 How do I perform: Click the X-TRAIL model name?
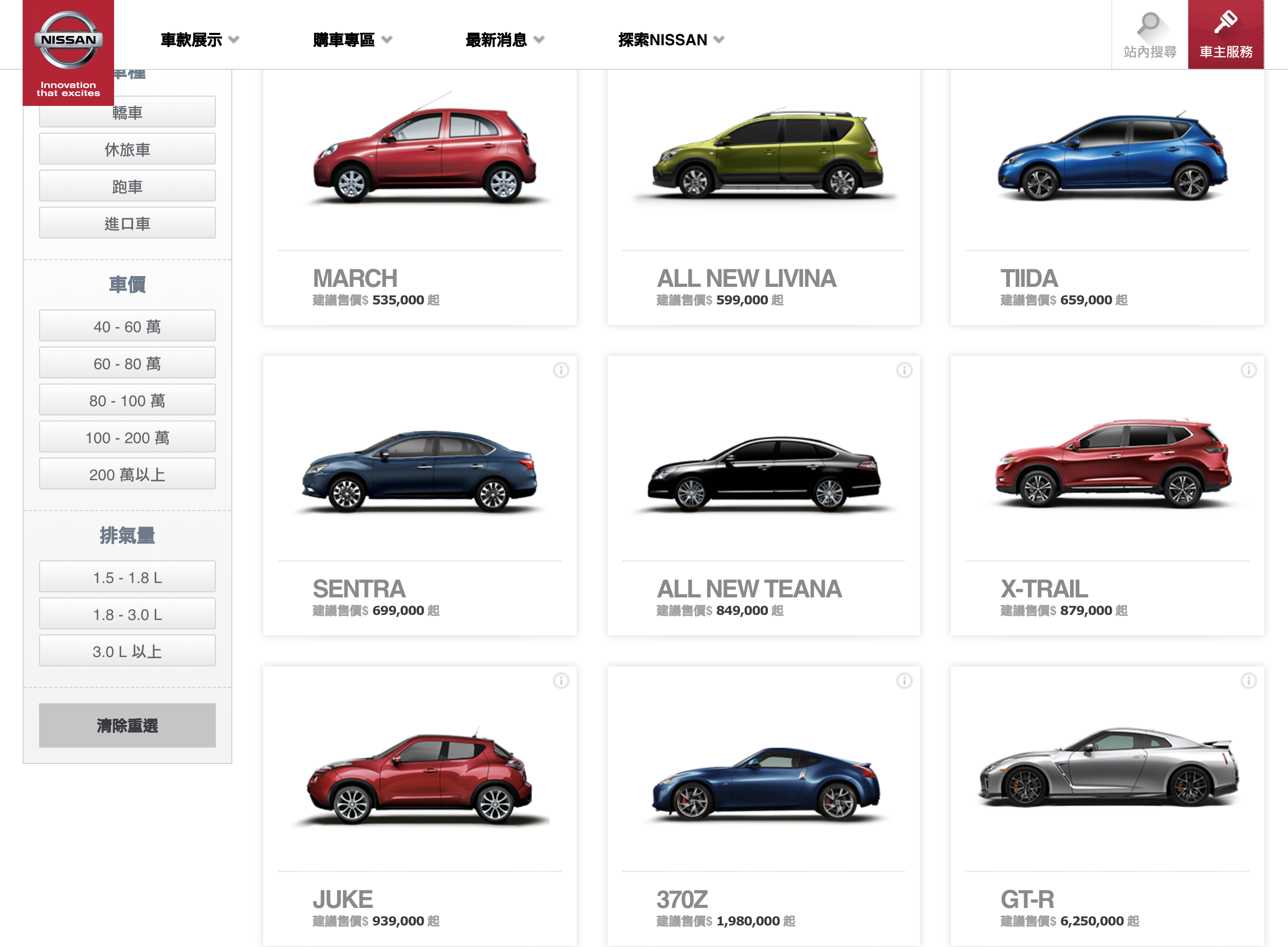pos(1044,589)
